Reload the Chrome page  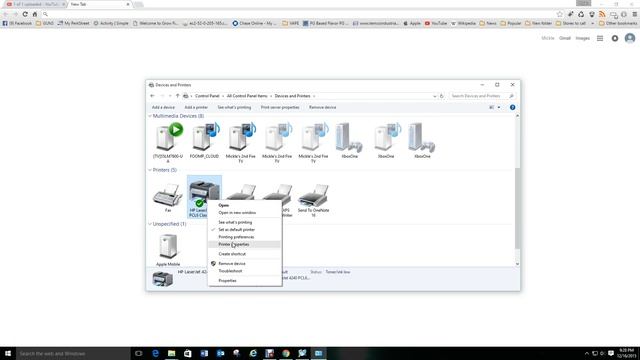pos(25,14)
